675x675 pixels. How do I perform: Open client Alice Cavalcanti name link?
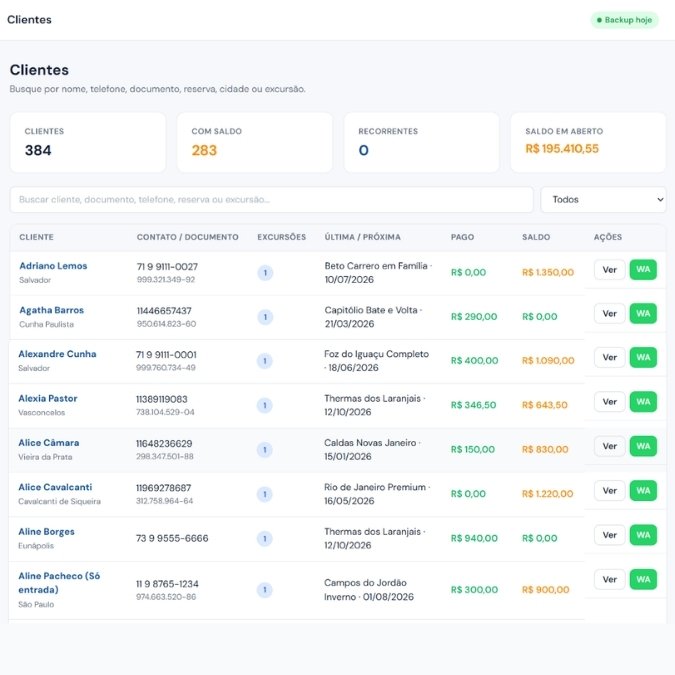click(x=55, y=487)
